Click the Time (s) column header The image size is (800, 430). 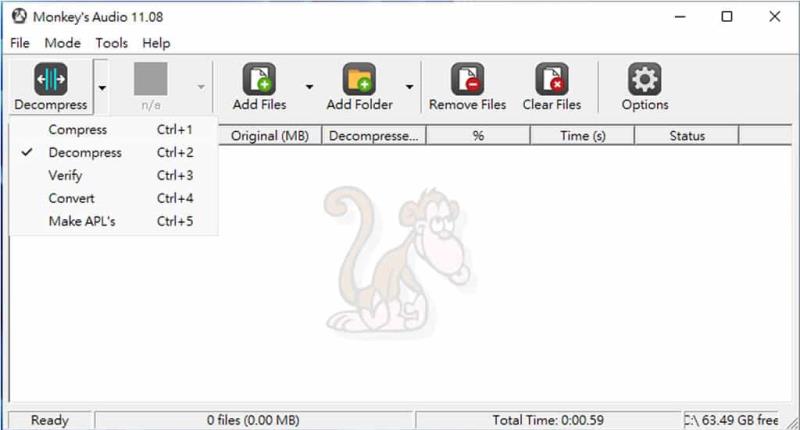click(583, 136)
